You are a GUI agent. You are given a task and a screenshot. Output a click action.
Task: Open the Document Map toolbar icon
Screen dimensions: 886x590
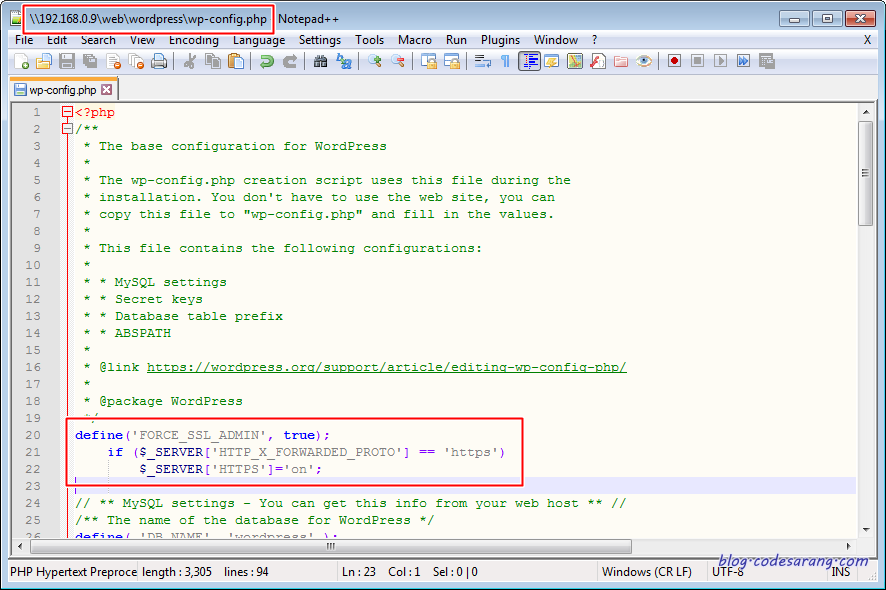point(575,61)
